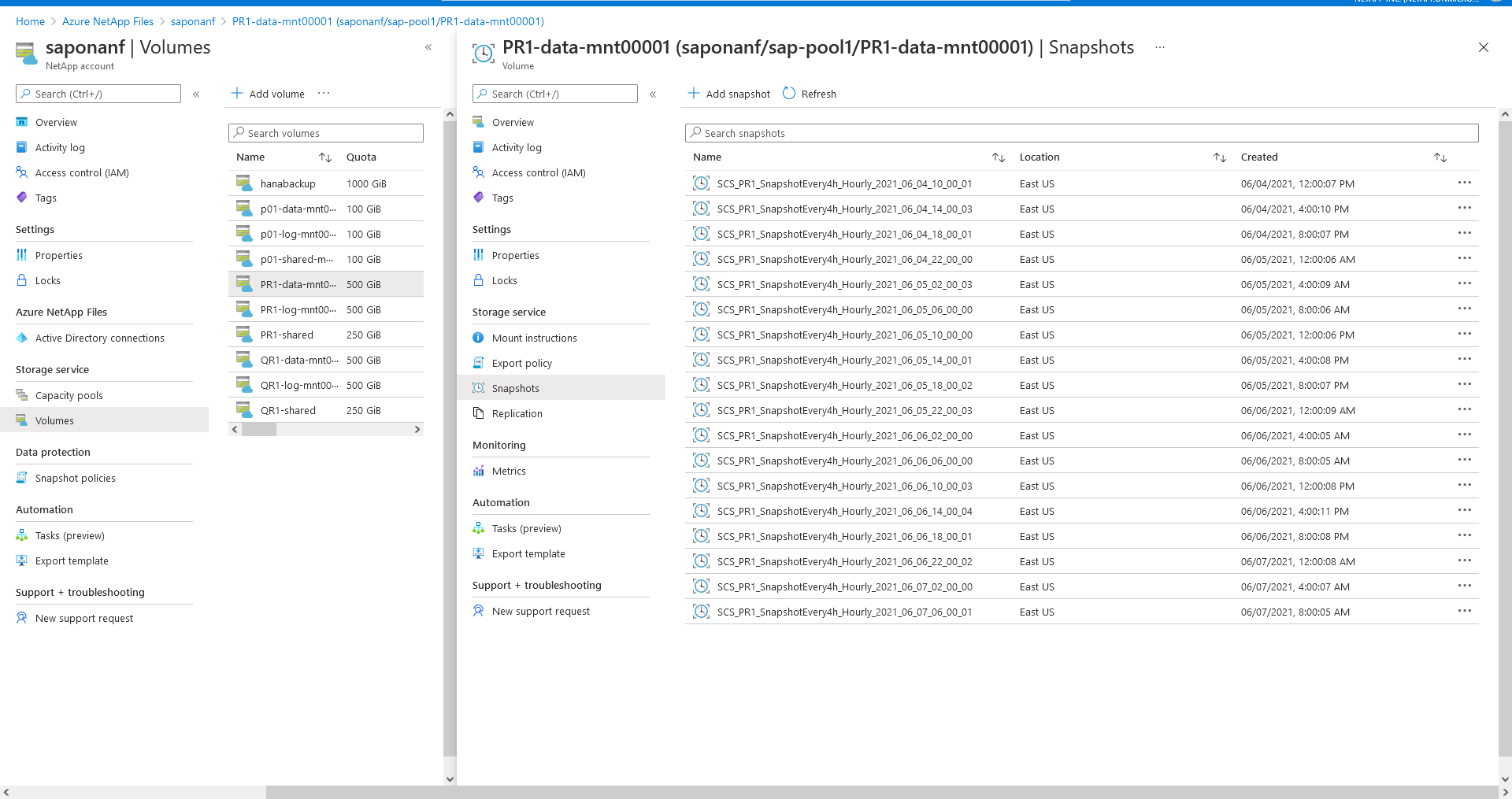Focus the account menu Search (Ctrl+/) box
This screenshot has height=799, width=1512.
click(x=98, y=94)
